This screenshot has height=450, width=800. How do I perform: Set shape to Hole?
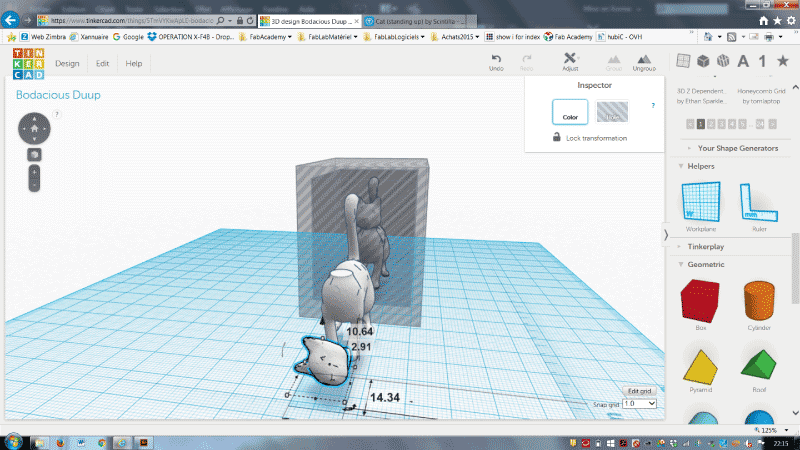point(612,112)
